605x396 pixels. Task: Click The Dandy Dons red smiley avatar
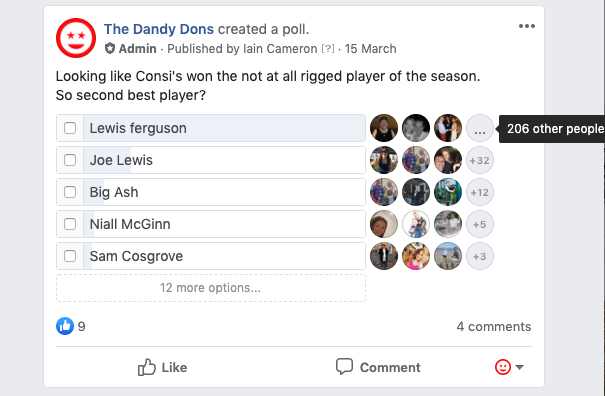click(76, 38)
